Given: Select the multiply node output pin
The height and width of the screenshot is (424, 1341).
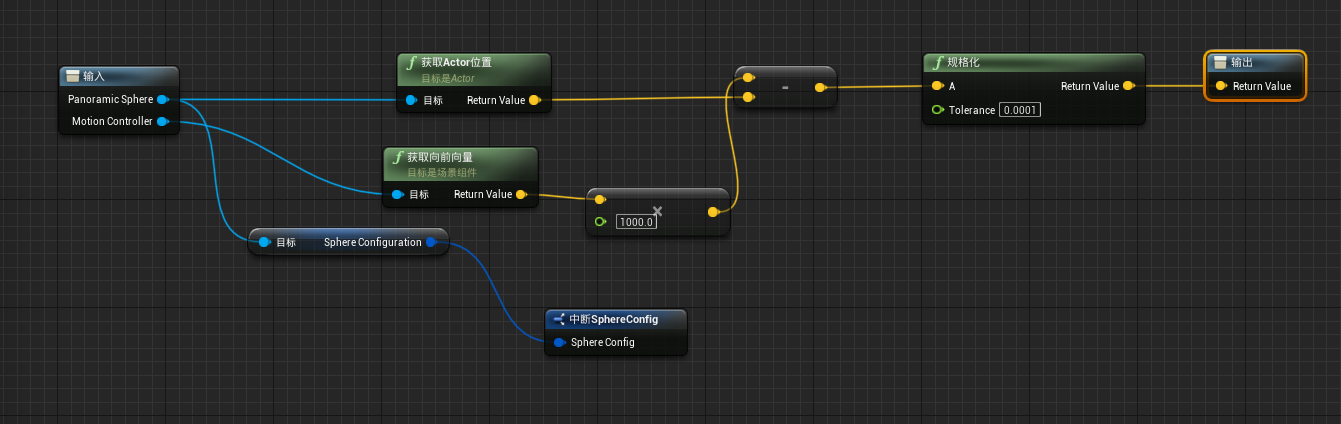Looking at the screenshot, I should [713, 212].
